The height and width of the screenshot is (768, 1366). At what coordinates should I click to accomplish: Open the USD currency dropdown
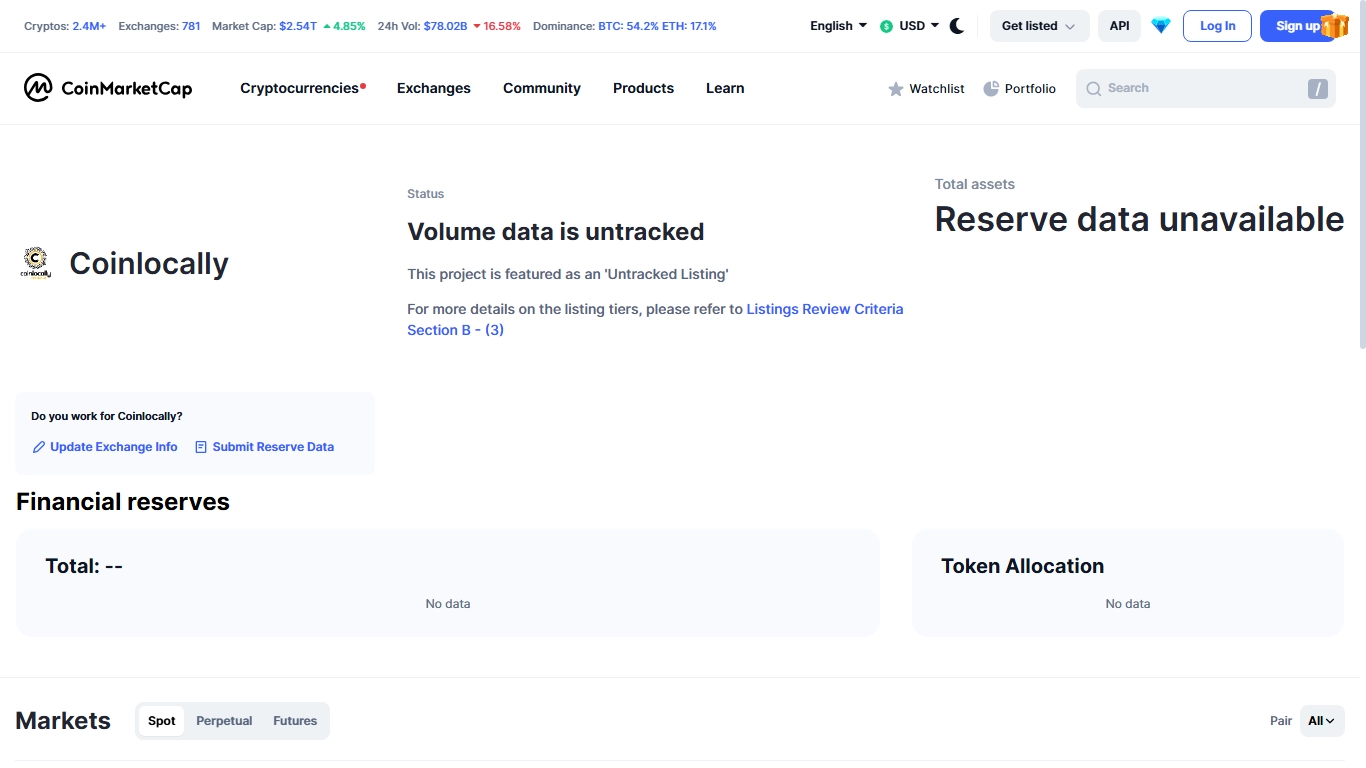910,26
